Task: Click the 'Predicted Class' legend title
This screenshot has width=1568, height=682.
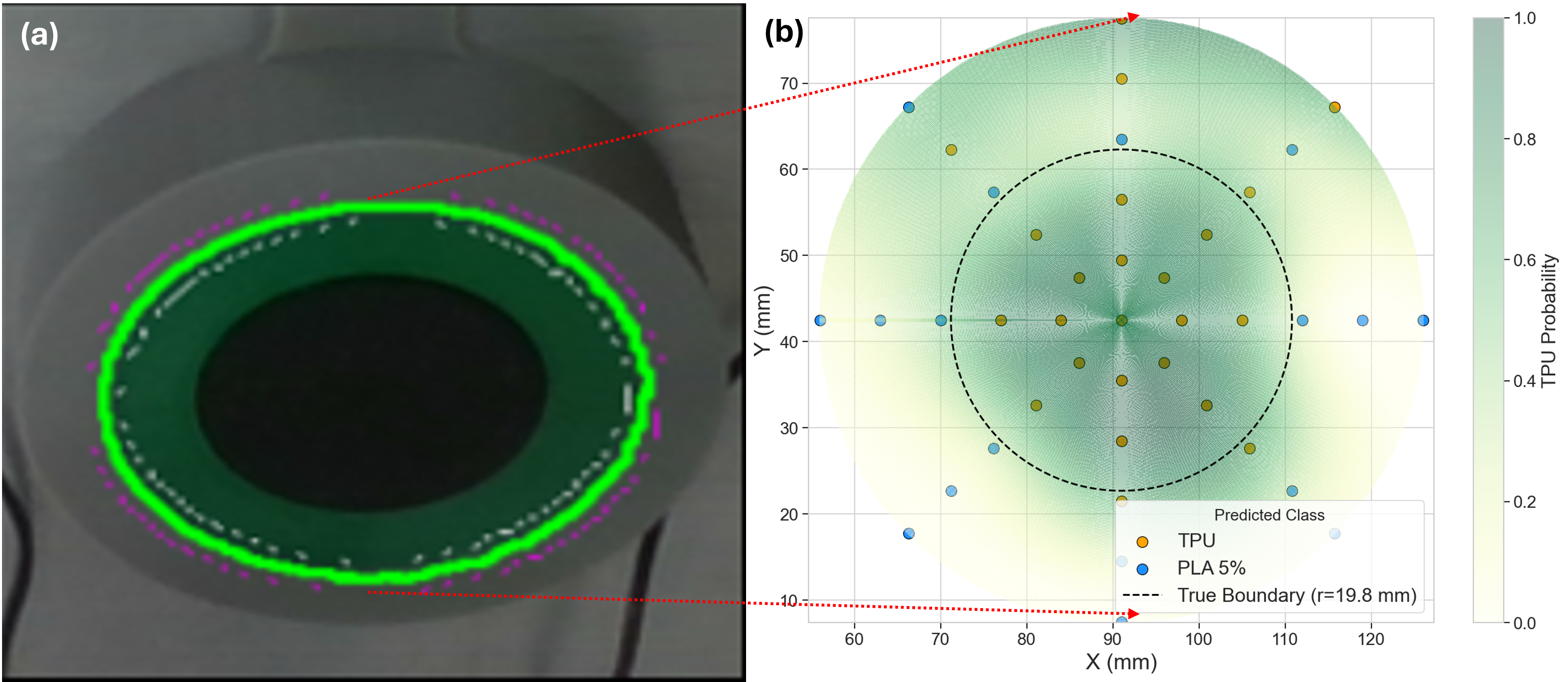Action: (1269, 515)
